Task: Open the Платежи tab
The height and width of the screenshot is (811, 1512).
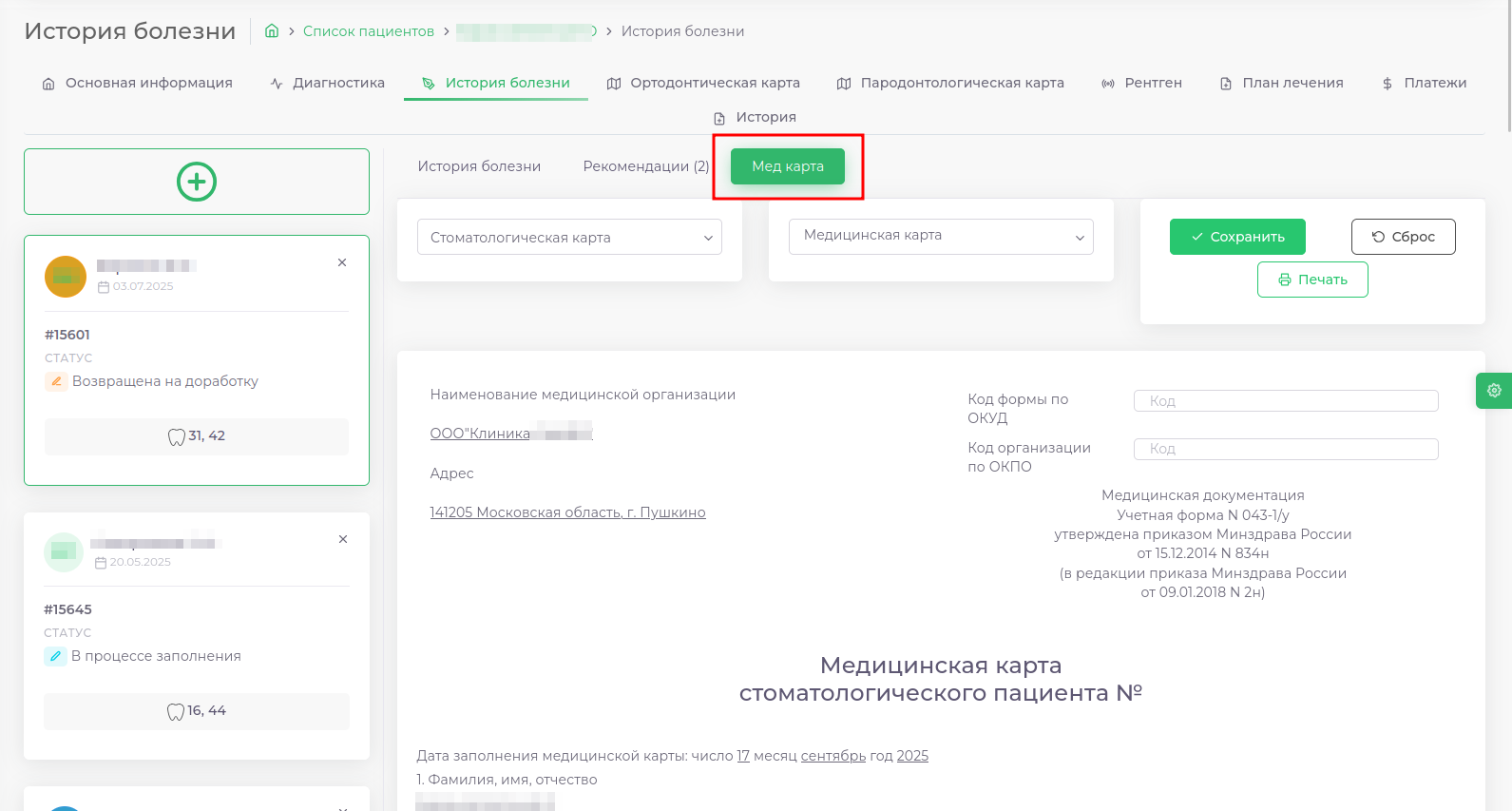Action: (x=1424, y=84)
